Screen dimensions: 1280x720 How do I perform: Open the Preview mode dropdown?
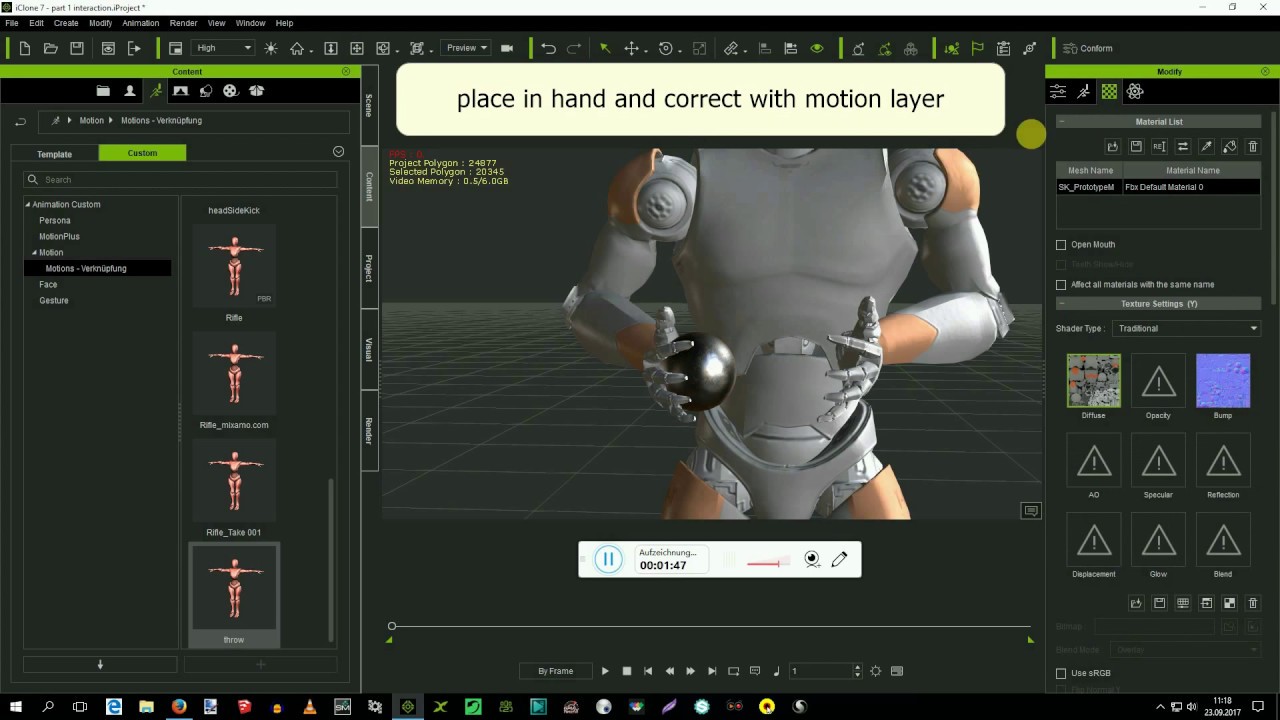pyautogui.click(x=466, y=48)
